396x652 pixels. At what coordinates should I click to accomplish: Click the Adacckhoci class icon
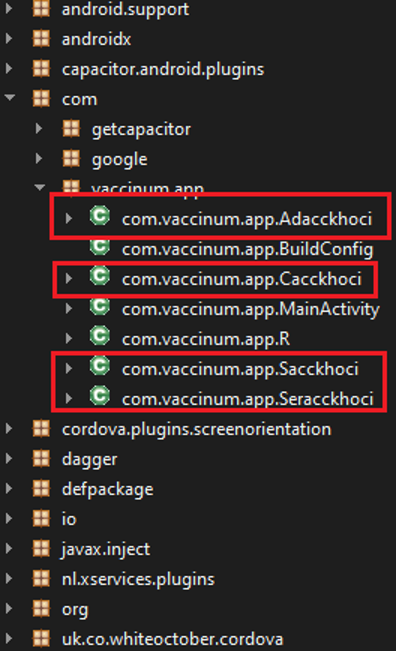point(100,216)
